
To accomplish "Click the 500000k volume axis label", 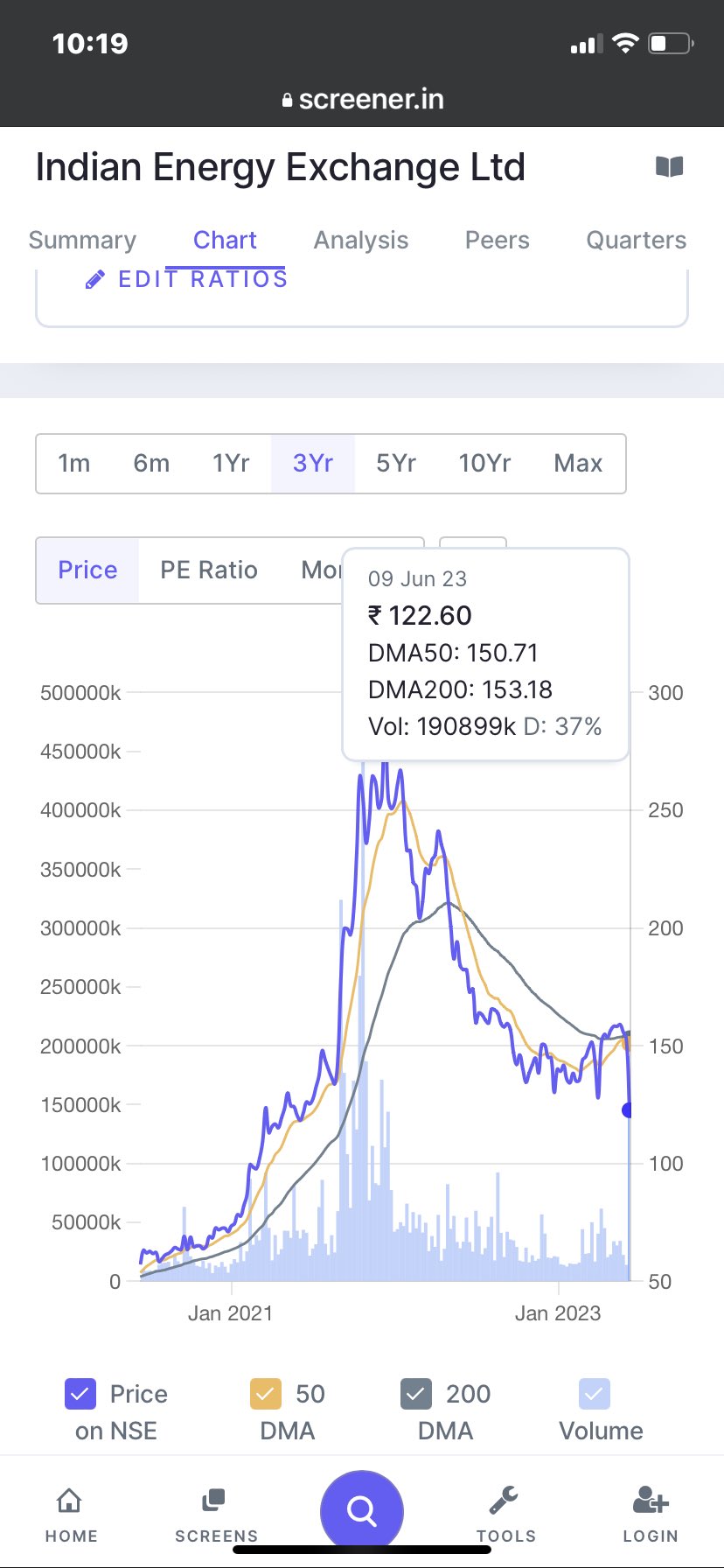I will 80,693.
